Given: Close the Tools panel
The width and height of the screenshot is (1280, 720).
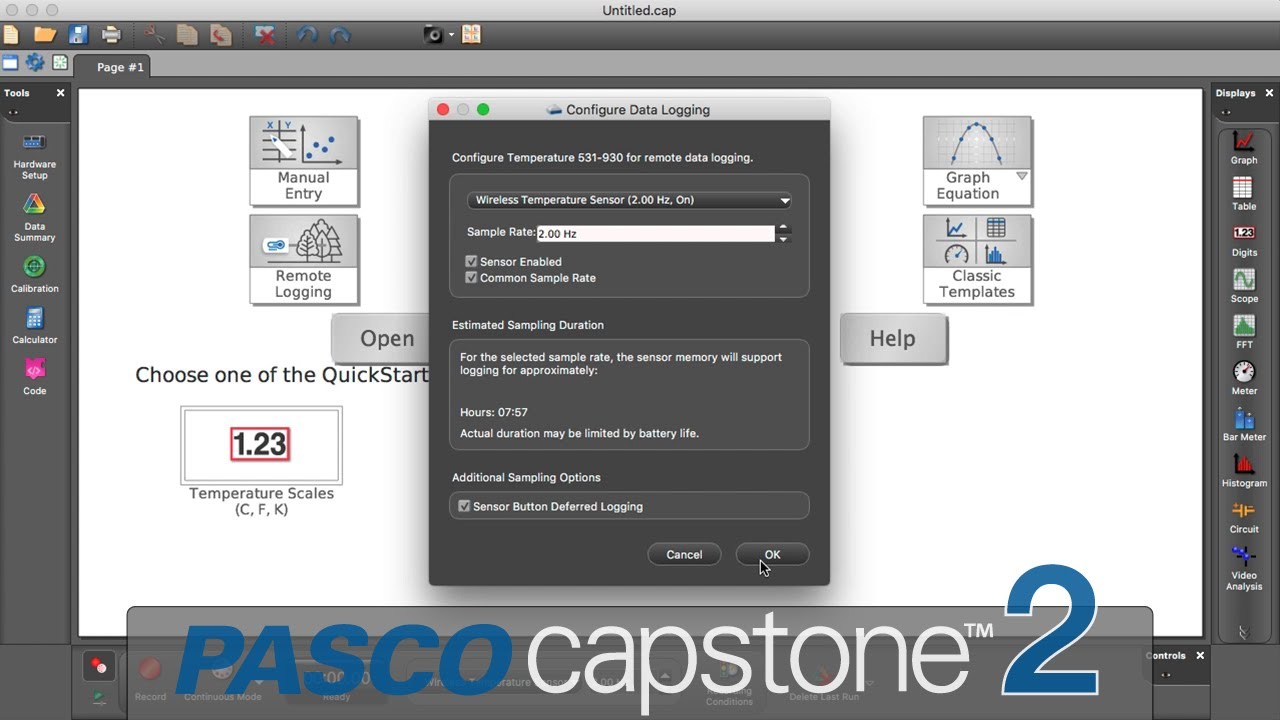Looking at the screenshot, I should coord(60,93).
